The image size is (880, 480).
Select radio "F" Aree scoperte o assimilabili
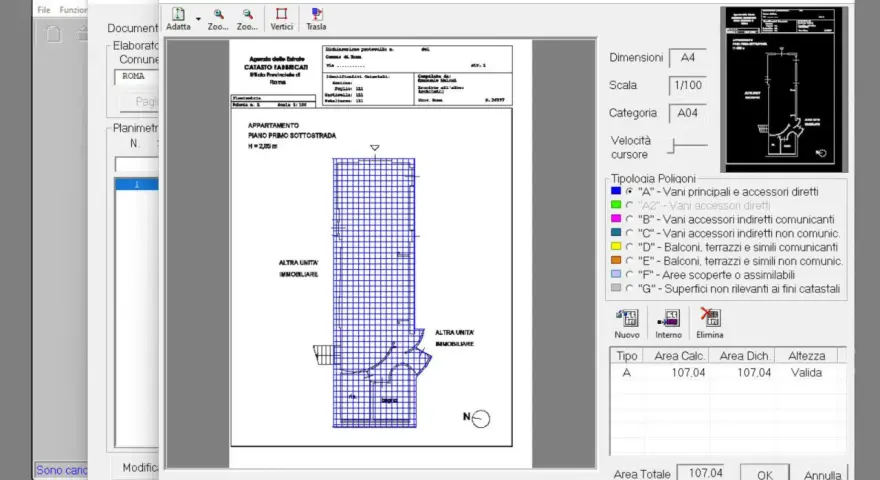[629, 275]
